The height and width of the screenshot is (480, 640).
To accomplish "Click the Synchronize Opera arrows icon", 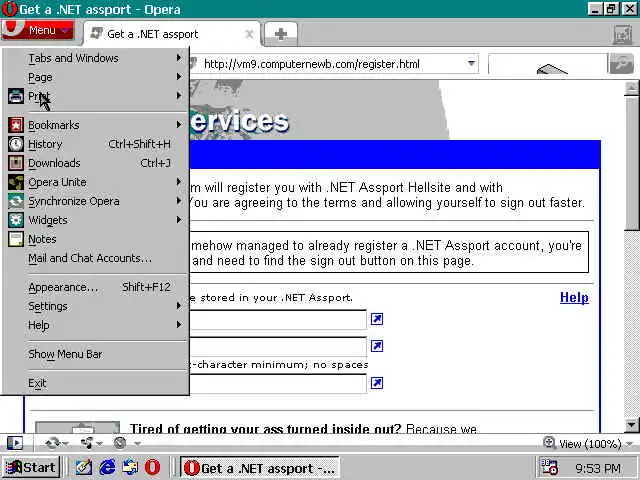I will tap(16, 201).
